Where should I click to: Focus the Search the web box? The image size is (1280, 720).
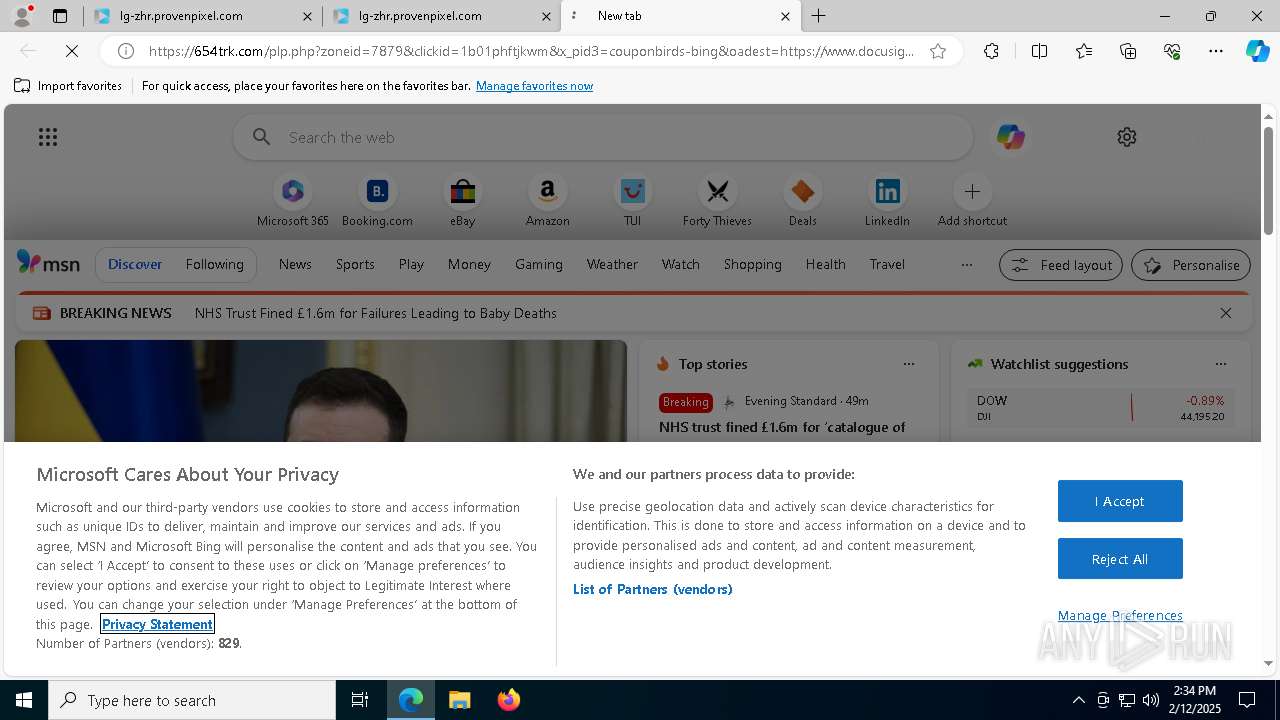click(x=603, y=137)
